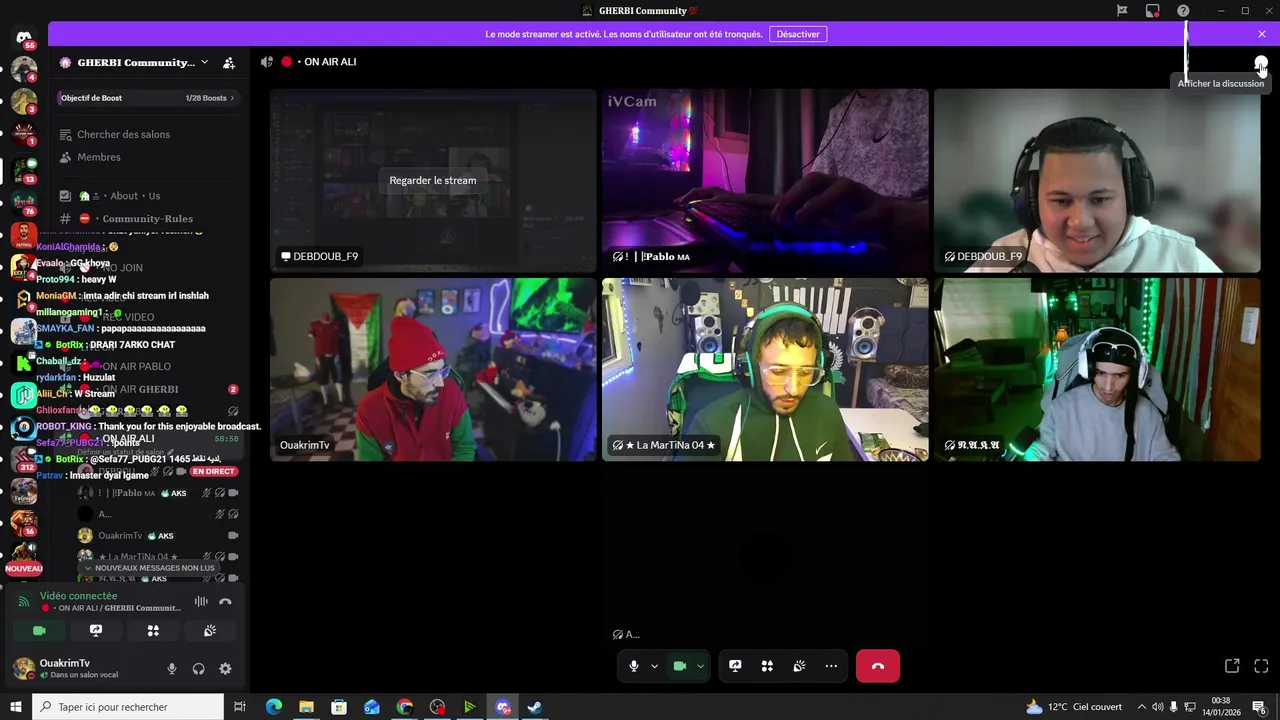
Task: Click the speaker icon next to ON AIR ALI title
Action: [x=267, y=62]
